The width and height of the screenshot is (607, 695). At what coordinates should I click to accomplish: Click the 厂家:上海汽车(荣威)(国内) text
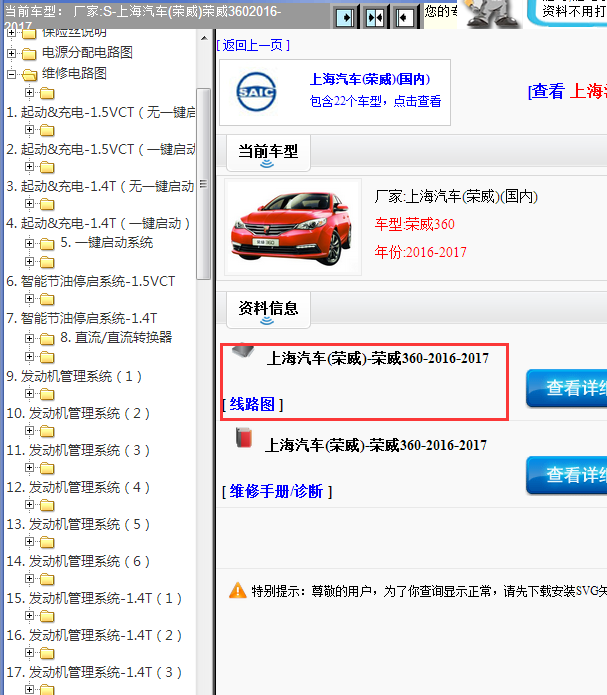[x=456, y=196]
